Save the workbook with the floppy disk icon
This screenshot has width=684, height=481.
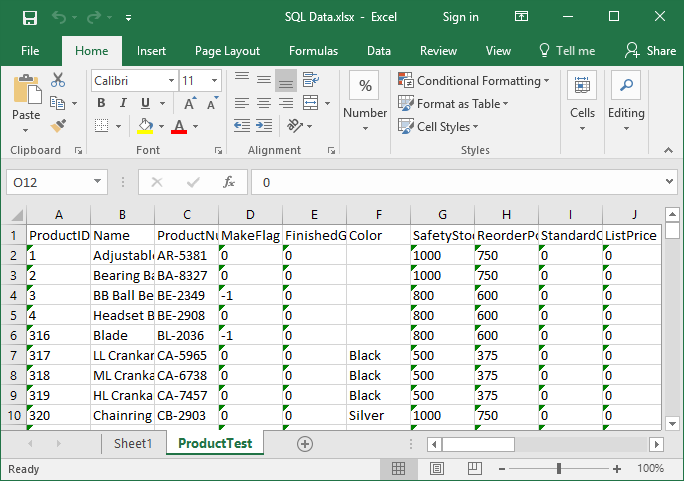pos(30,17)
